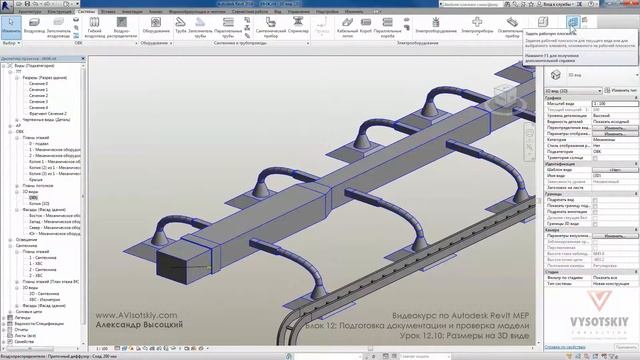Viewport: 640px width, 360px height.
Task: Click the help search input field
Action: point(471,4)
